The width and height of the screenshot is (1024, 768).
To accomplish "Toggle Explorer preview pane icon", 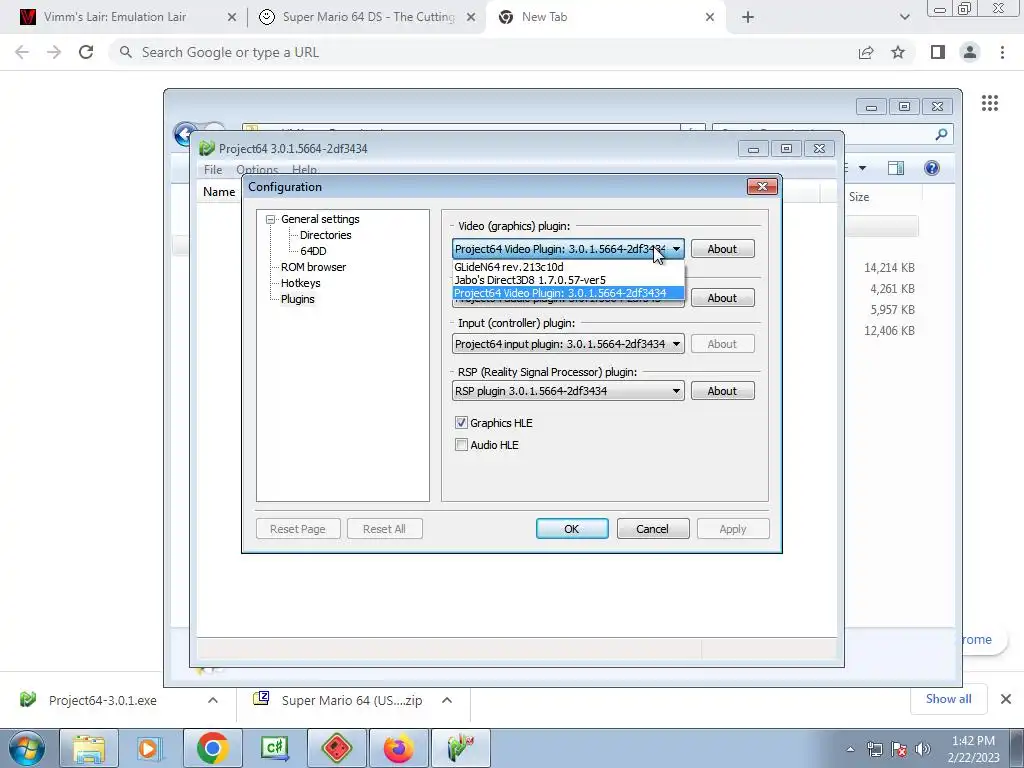I will coord(896,168).
